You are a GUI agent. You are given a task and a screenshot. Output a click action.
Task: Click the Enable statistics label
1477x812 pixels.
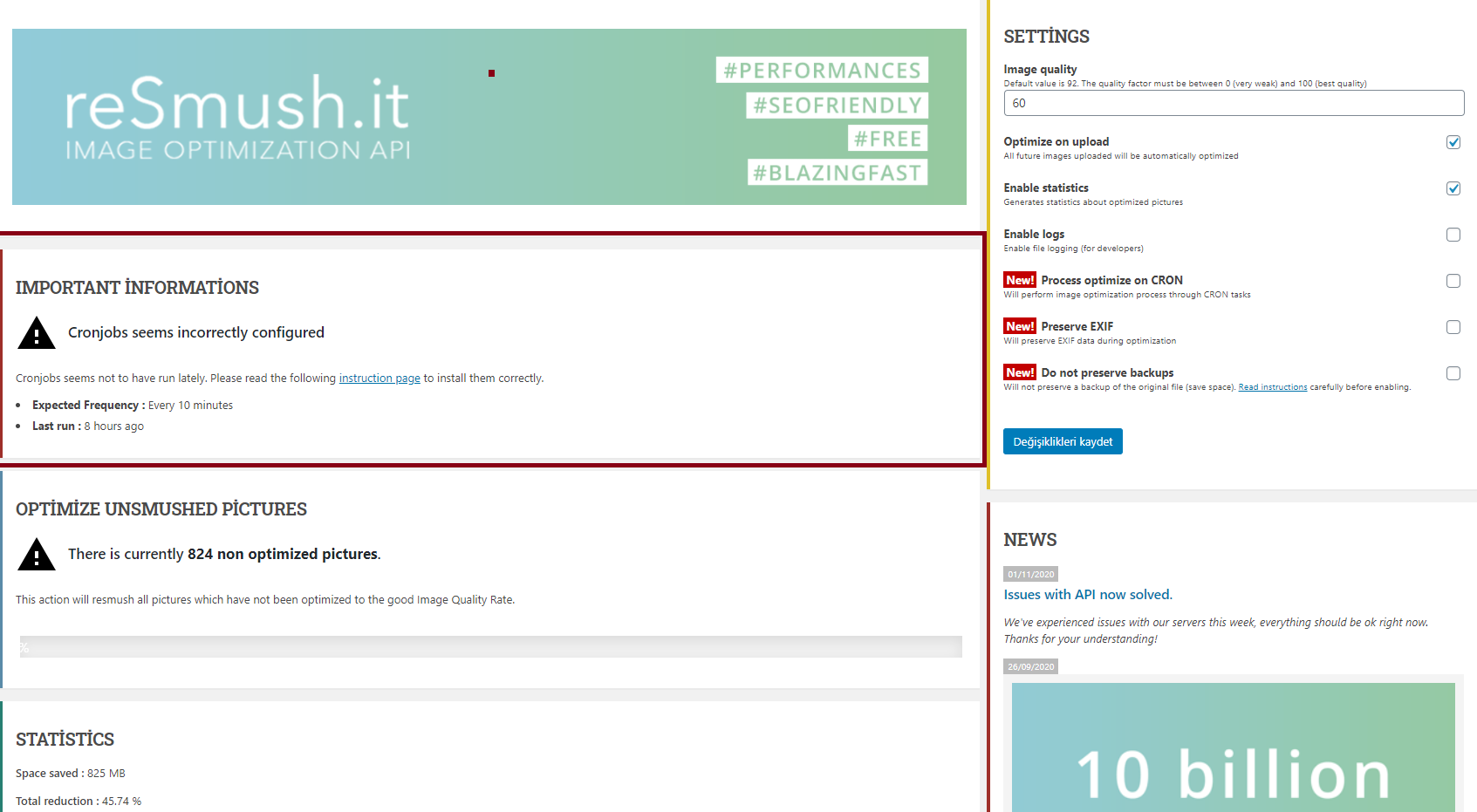pyautogui.click(x=1046, y=188)
